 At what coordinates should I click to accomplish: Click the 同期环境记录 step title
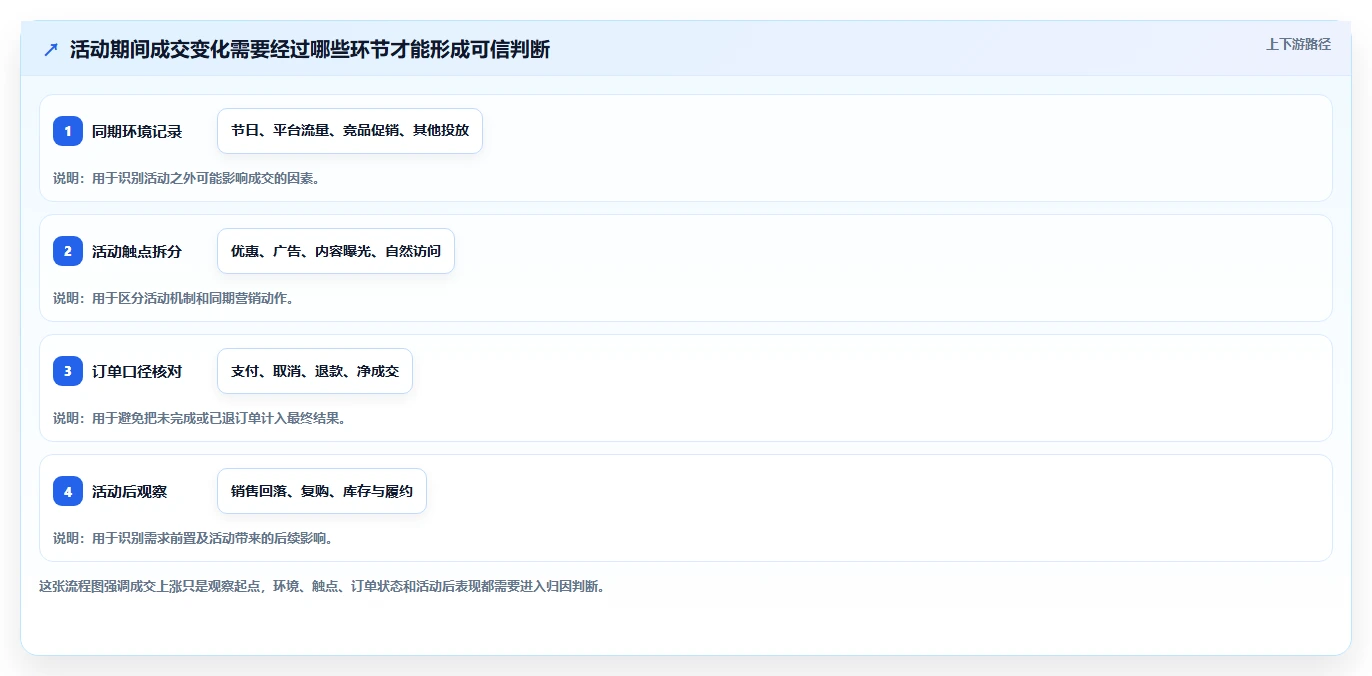click(x=137, y=131)
